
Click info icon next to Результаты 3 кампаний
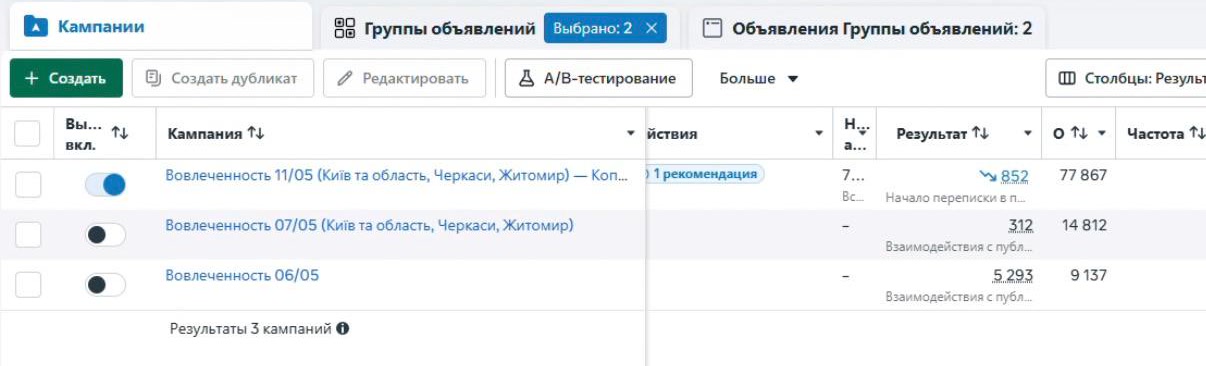(x=343, y=328)
